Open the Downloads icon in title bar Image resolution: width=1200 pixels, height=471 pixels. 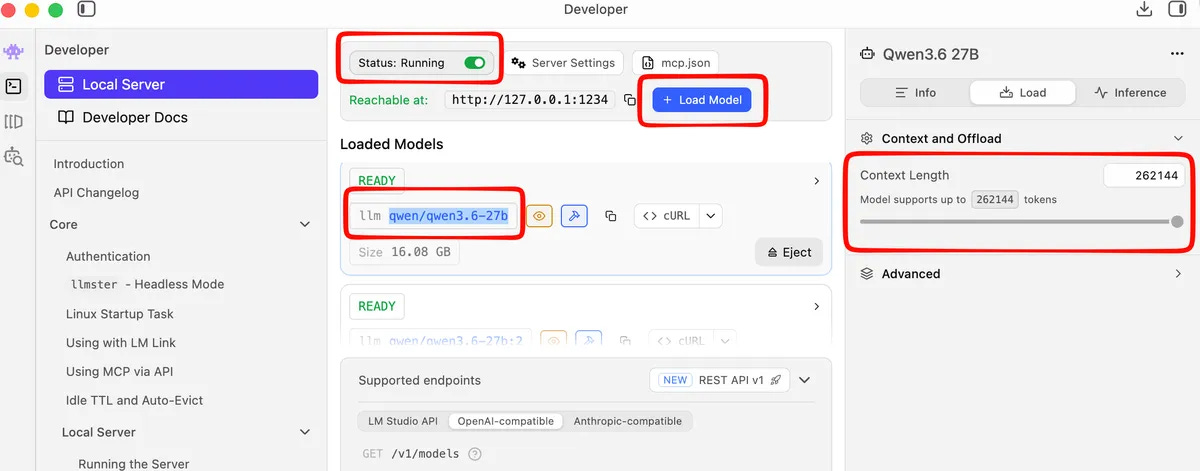coord(1145,10)
